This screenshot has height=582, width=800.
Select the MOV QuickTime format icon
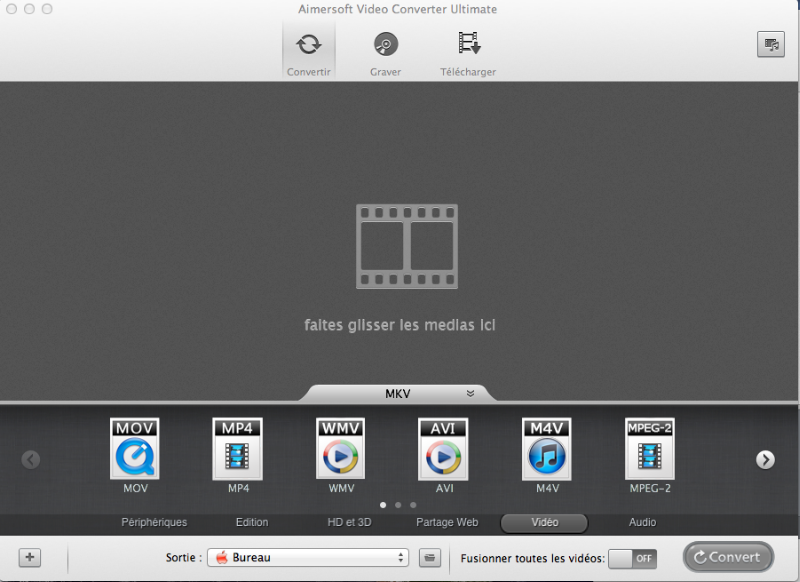(135, 449)
